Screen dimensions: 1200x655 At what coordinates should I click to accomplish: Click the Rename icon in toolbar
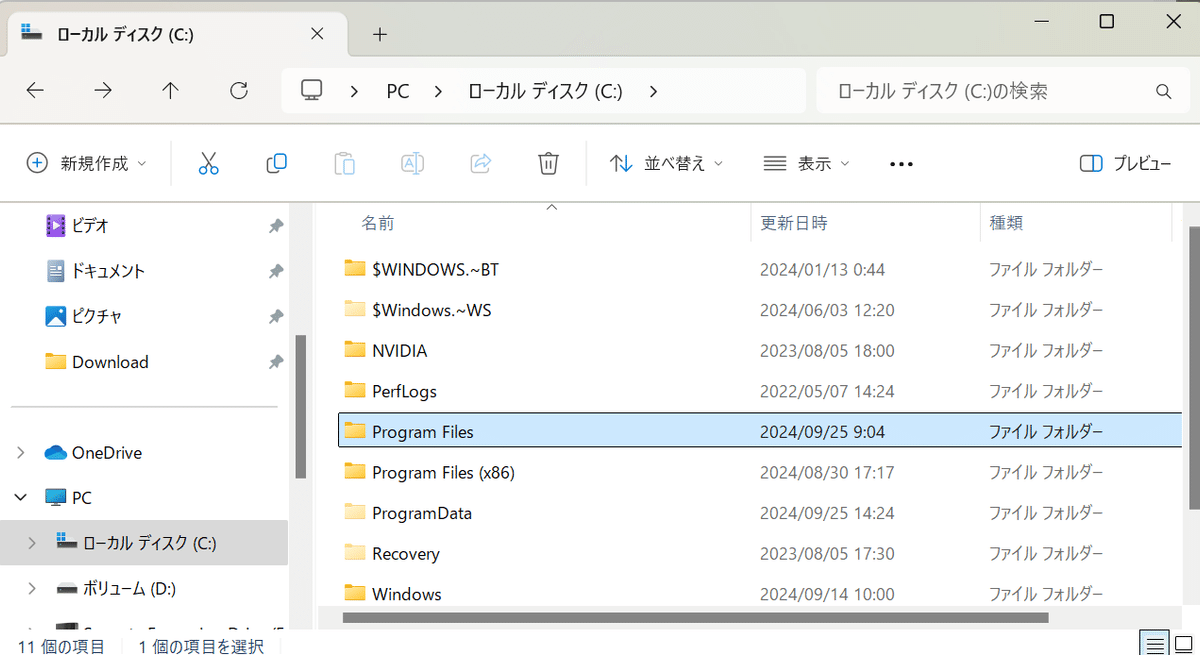pyautogui.click(x=412, y=163)
